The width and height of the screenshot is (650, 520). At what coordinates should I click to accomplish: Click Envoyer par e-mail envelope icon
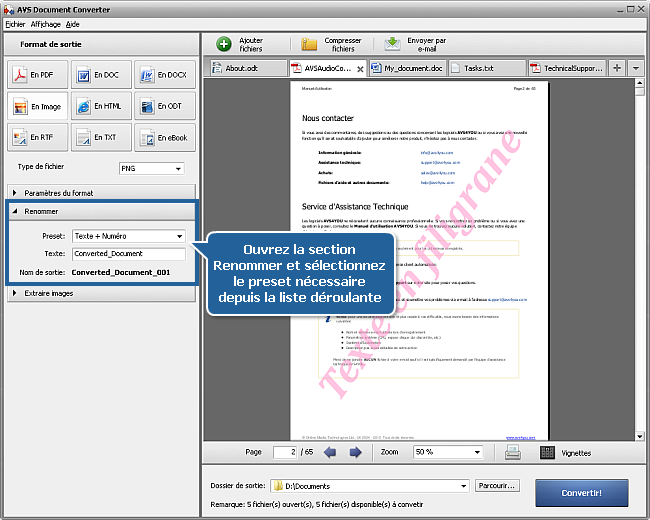(392, 44)
